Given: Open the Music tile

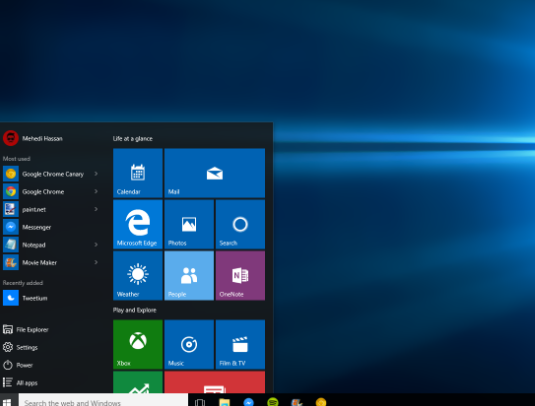Looking at the screenshot, I should 189,344.
